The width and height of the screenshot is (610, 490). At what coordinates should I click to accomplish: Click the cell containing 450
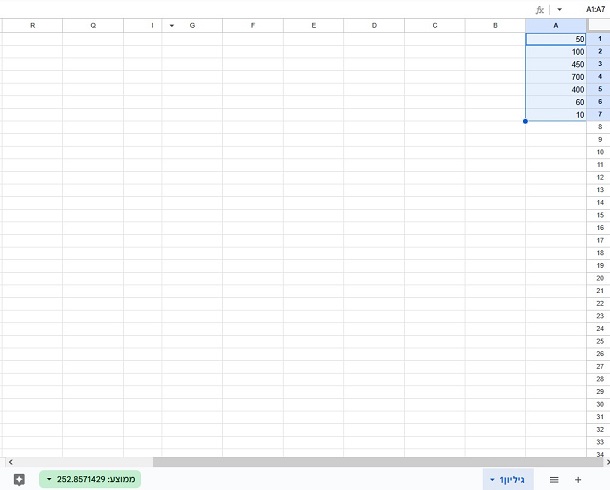click(556, 64)
